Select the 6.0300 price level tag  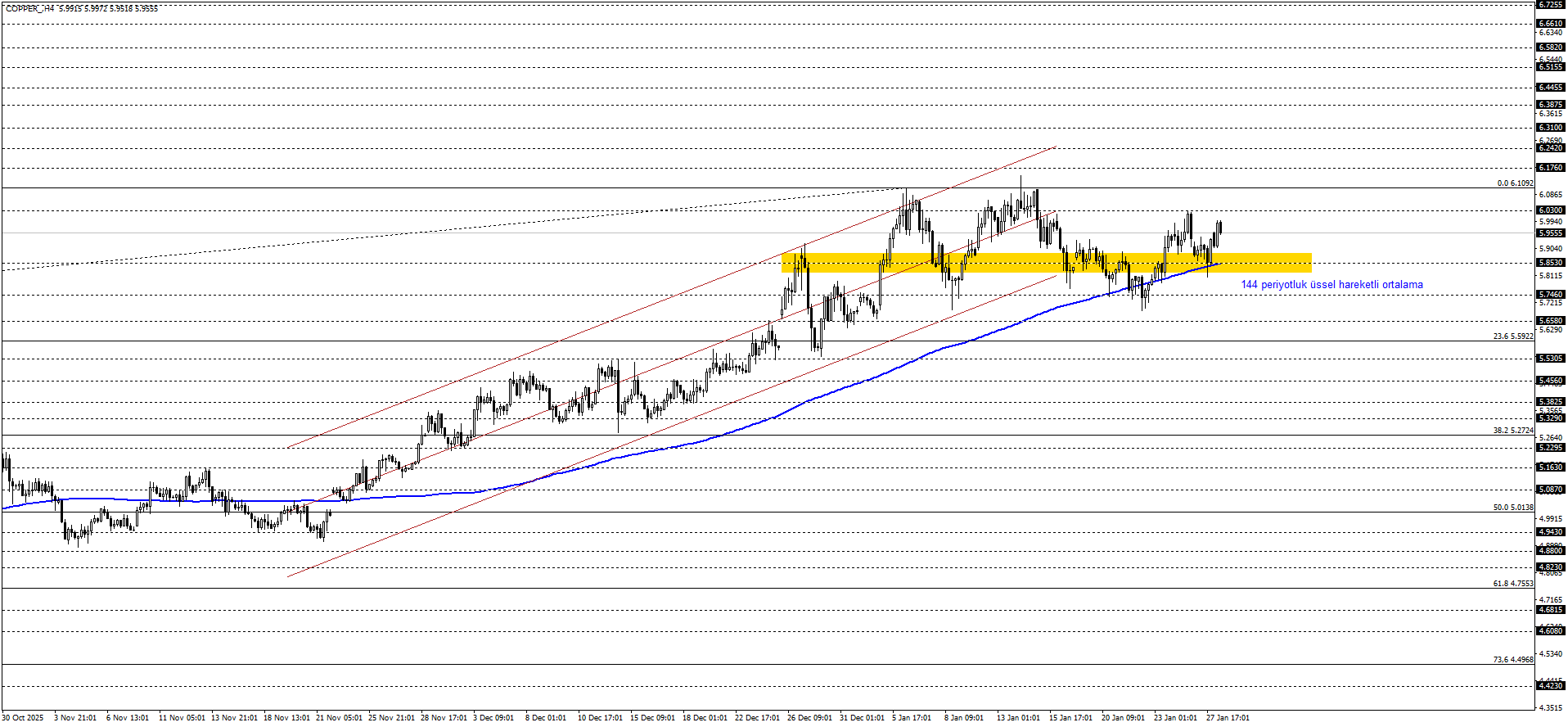(1550, 210)
